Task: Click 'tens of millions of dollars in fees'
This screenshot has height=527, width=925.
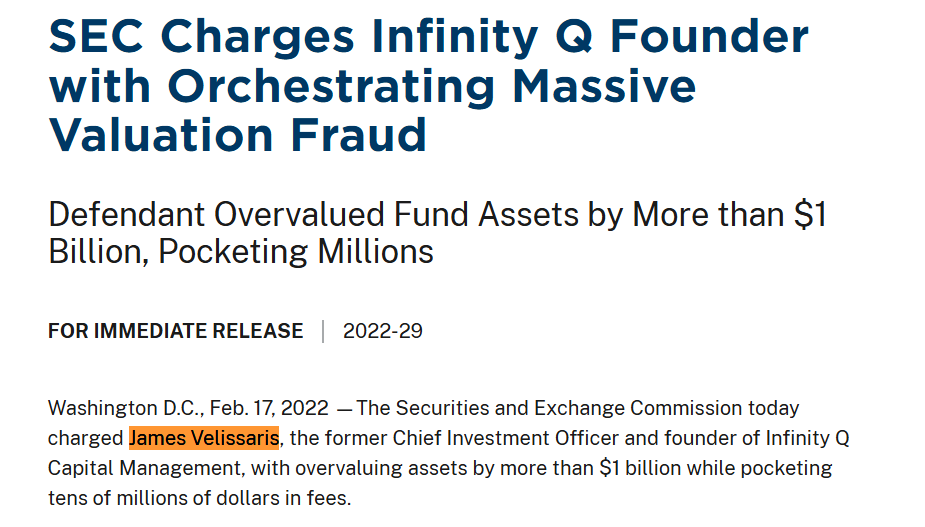Action: click(198, 499)
